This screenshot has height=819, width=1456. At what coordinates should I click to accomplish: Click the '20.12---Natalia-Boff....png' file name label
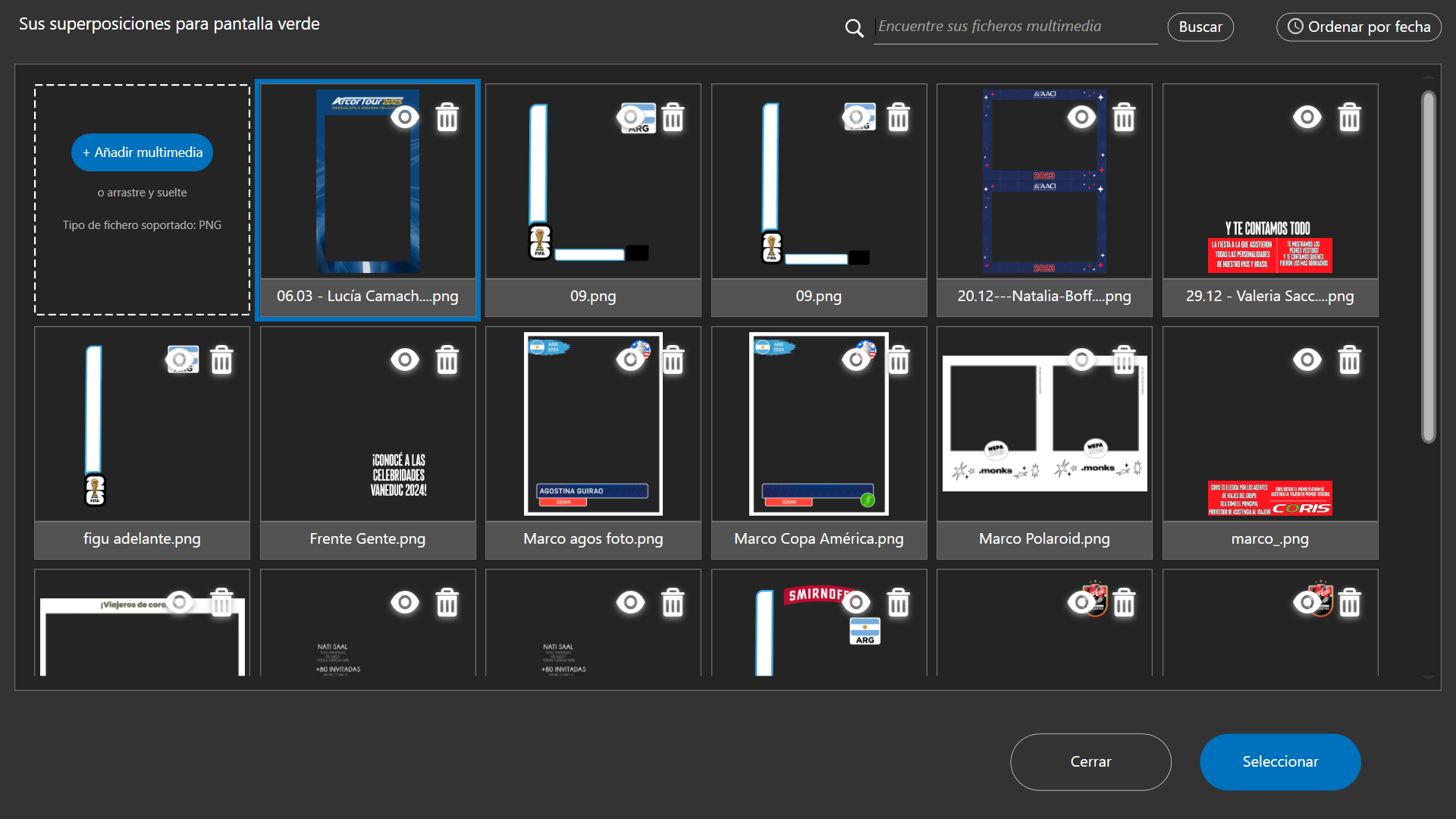[1044, 297]
